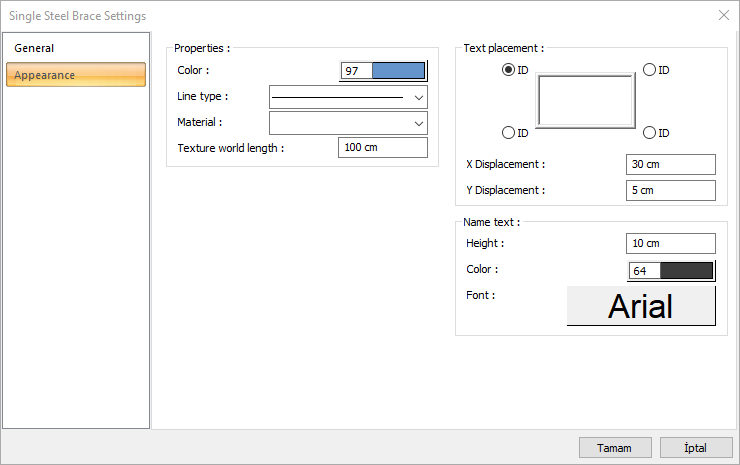The image size is (740, 465).
Task: Select the bottom-right ID radio button
Action: [x=649, y=133]
